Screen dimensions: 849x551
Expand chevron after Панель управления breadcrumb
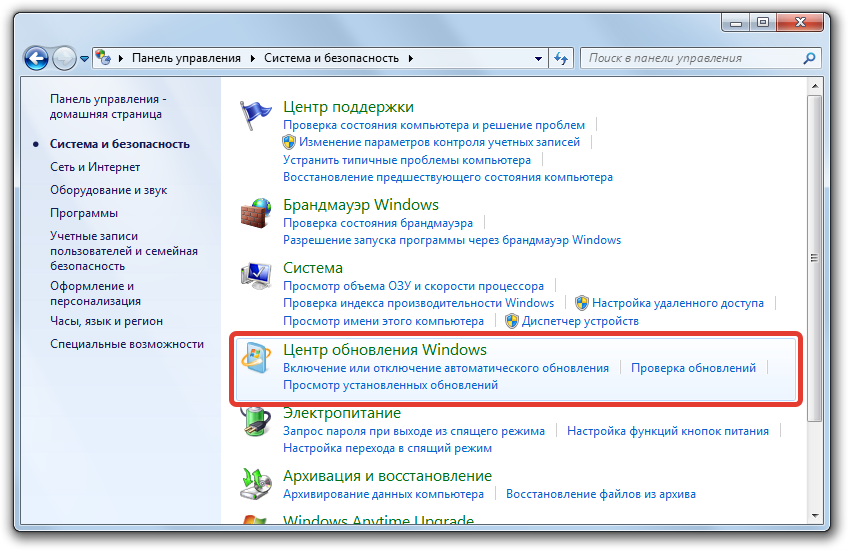(x=252, y=58)
